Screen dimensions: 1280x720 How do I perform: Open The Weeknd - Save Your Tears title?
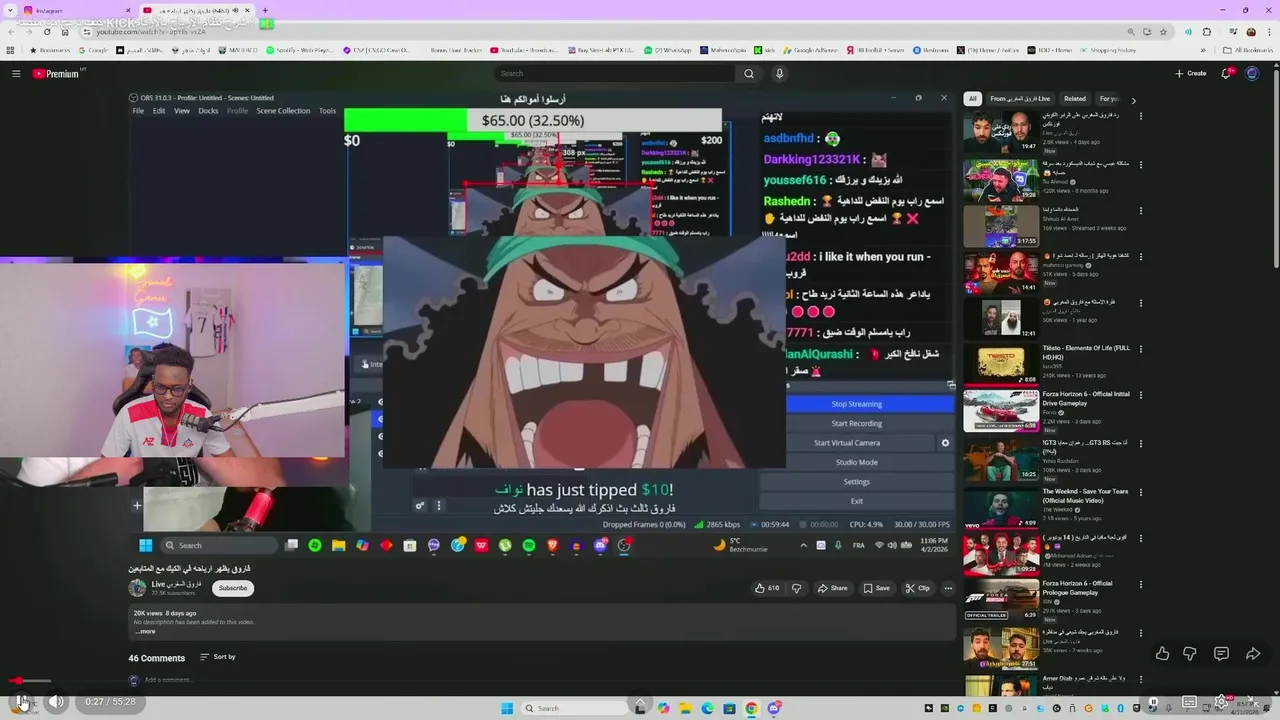tap(1085, 495)
